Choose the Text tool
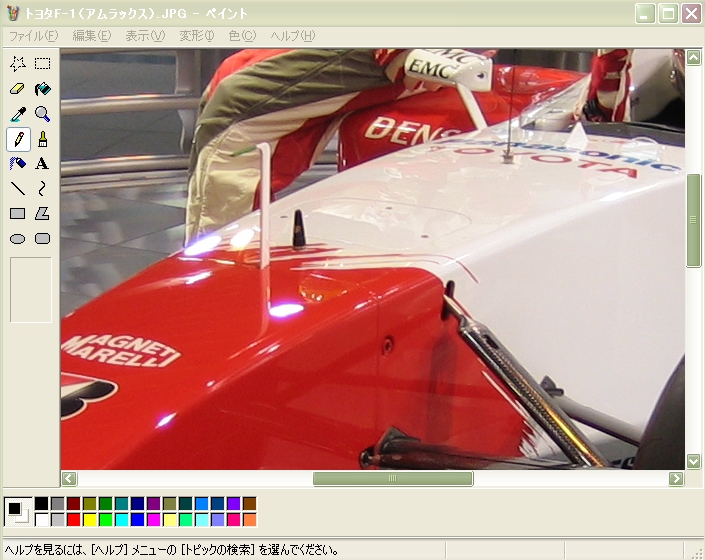This screenshot has height=560, width=705. [42, 164]
